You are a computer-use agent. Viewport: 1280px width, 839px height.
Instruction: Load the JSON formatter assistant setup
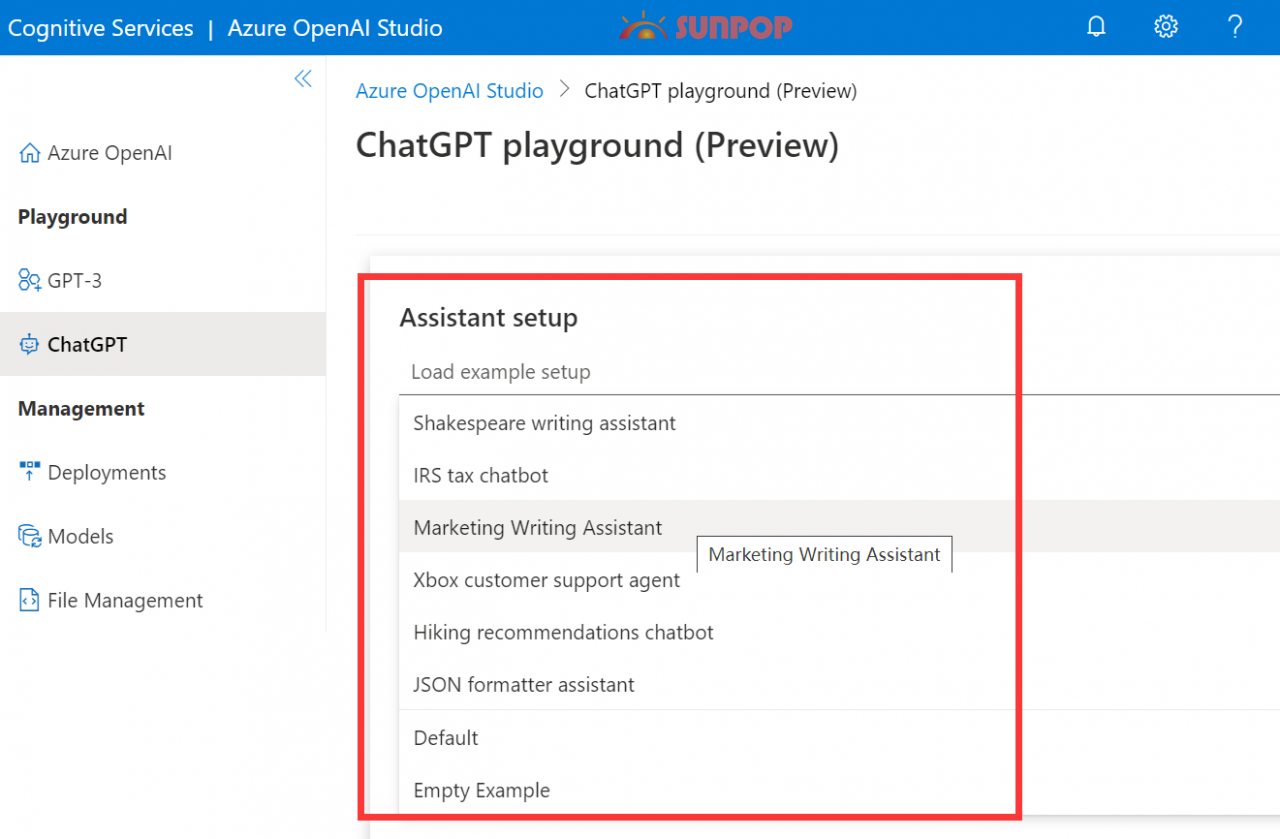(524, 684)
